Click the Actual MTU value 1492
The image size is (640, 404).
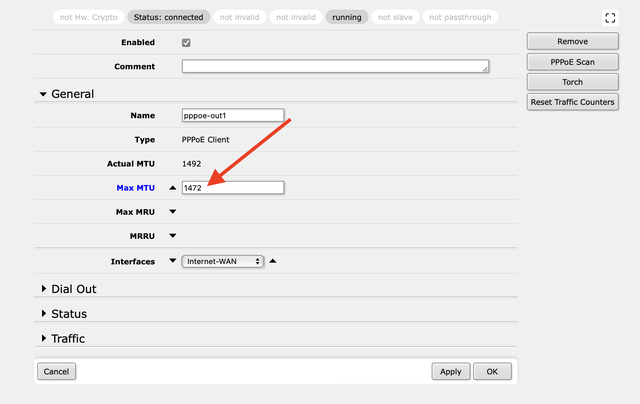tap(191, 164)
